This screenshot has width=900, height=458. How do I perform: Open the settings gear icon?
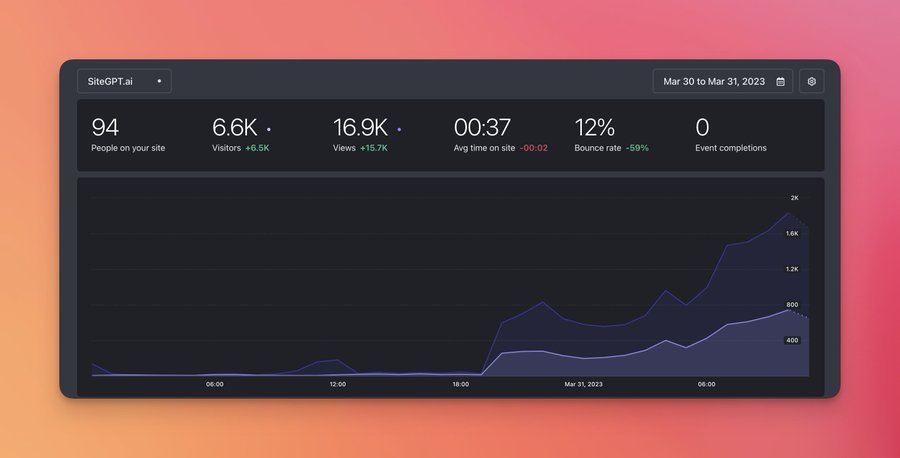click(x=812, y=81)
